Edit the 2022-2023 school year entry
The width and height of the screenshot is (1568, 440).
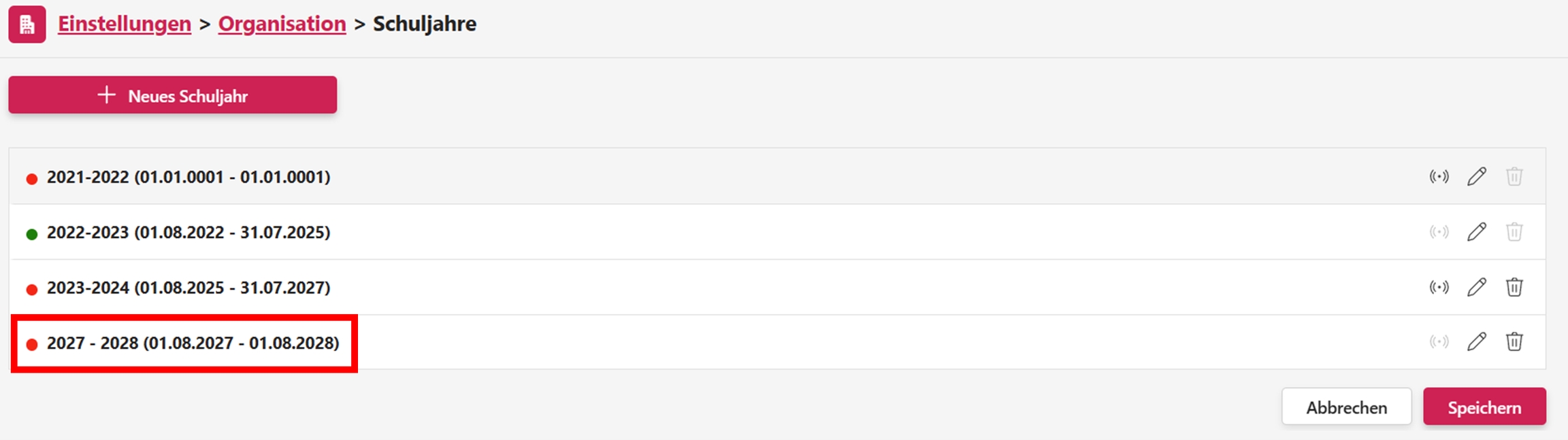1476,232
